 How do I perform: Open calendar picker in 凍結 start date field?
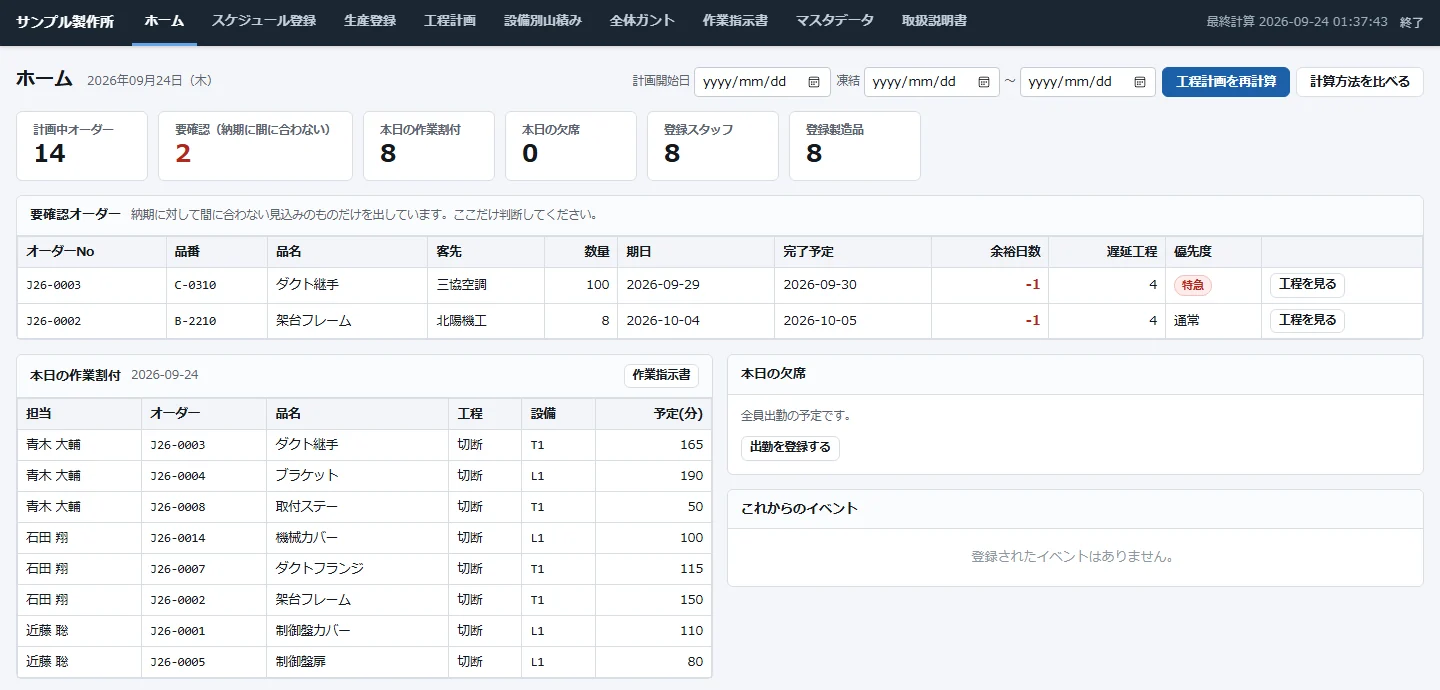(x=984, y=82)
